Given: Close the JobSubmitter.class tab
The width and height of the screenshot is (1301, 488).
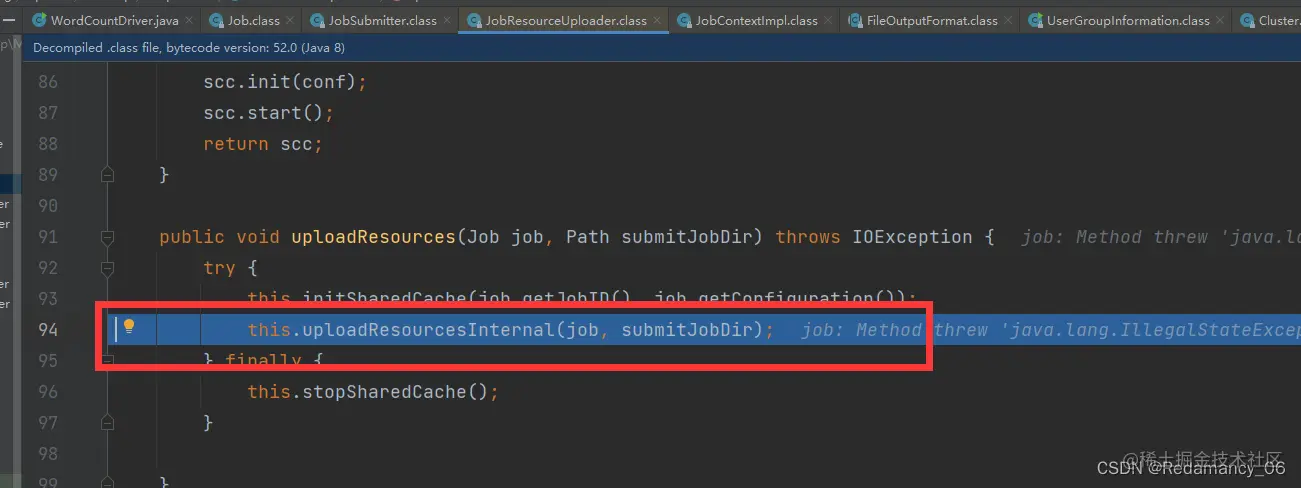Looking at the screenshot, I should coord(447,20).
